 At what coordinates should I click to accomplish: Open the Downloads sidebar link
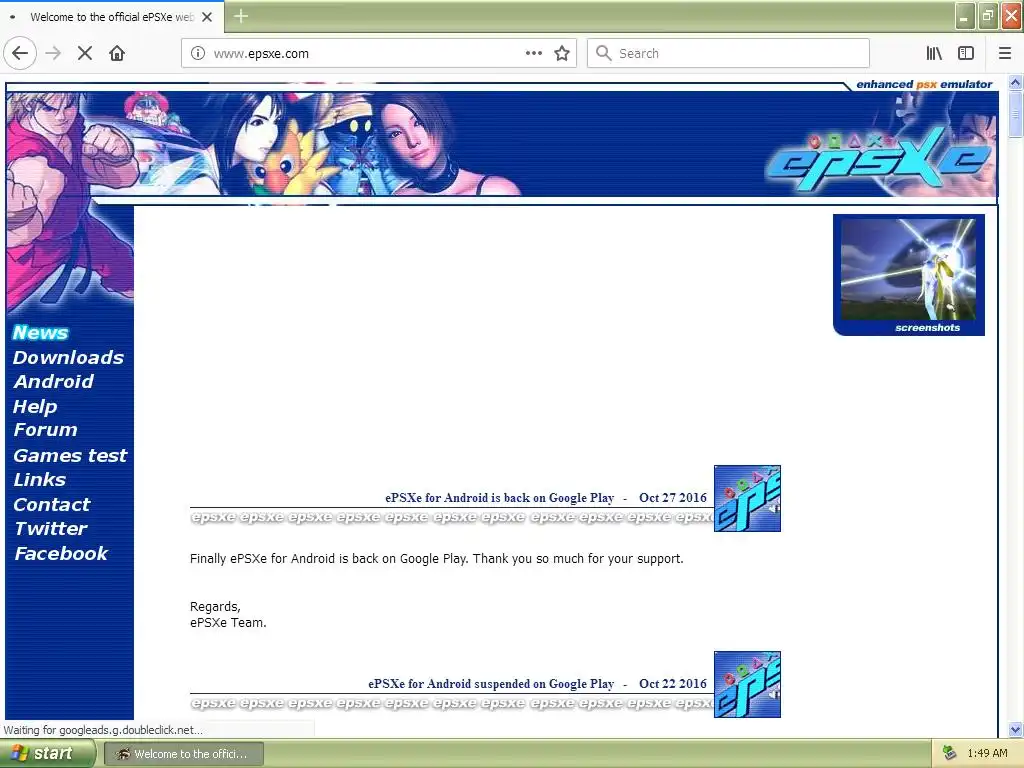(x=68, y=357)
